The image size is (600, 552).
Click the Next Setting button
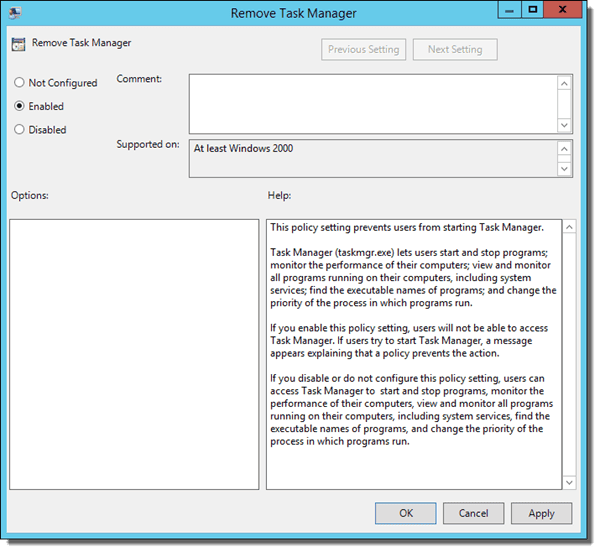[x=455, y=49]
